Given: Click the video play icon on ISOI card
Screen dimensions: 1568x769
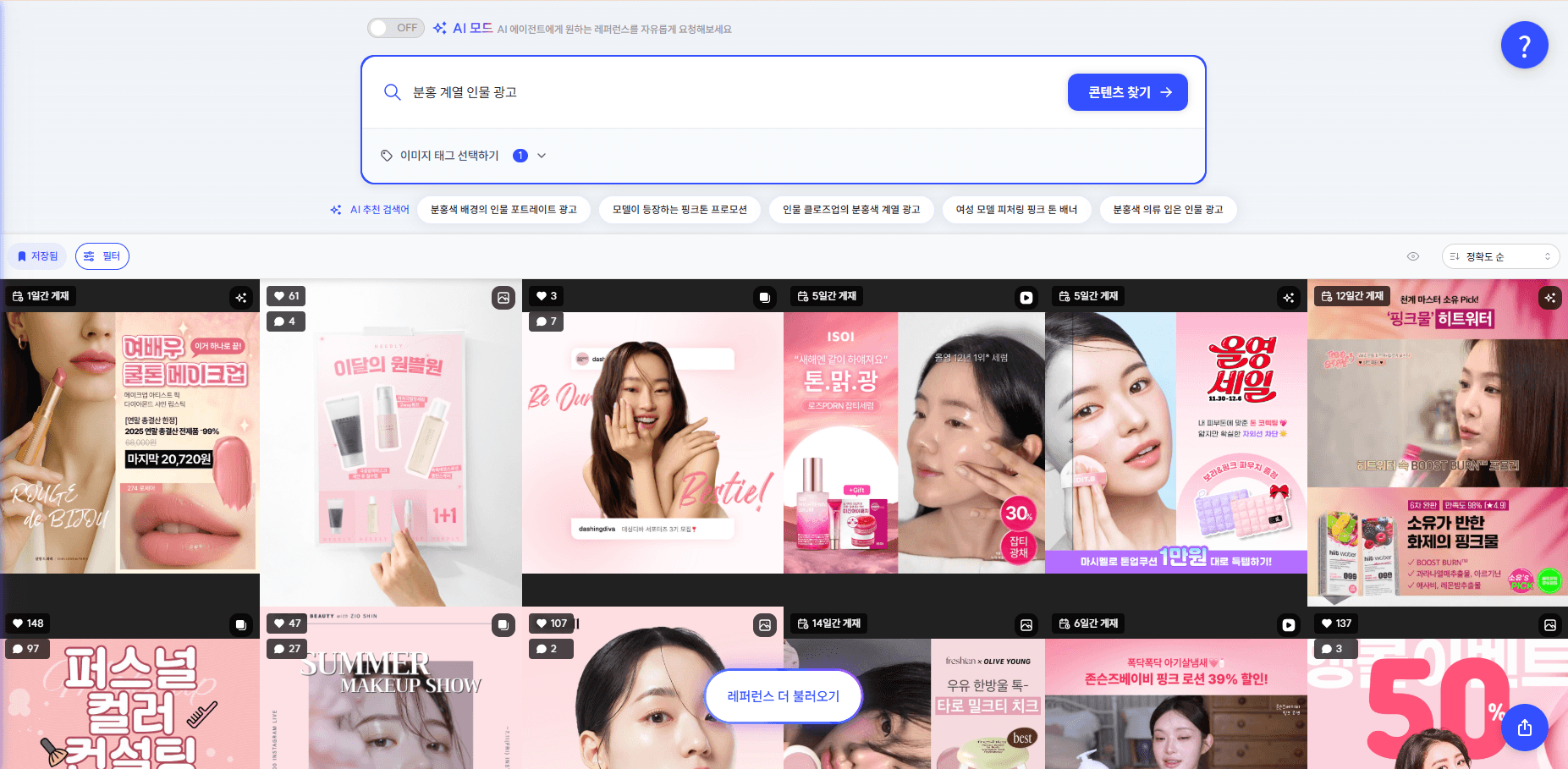Looking at the screenshot, I should [1026, 298].
